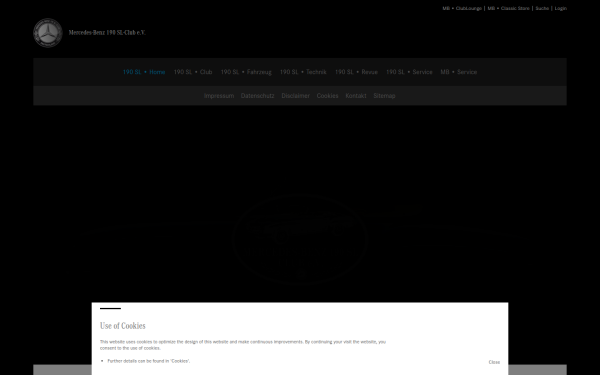Close the cookie notice
This screenshot has width=600, height=375.
coord(494,362)
